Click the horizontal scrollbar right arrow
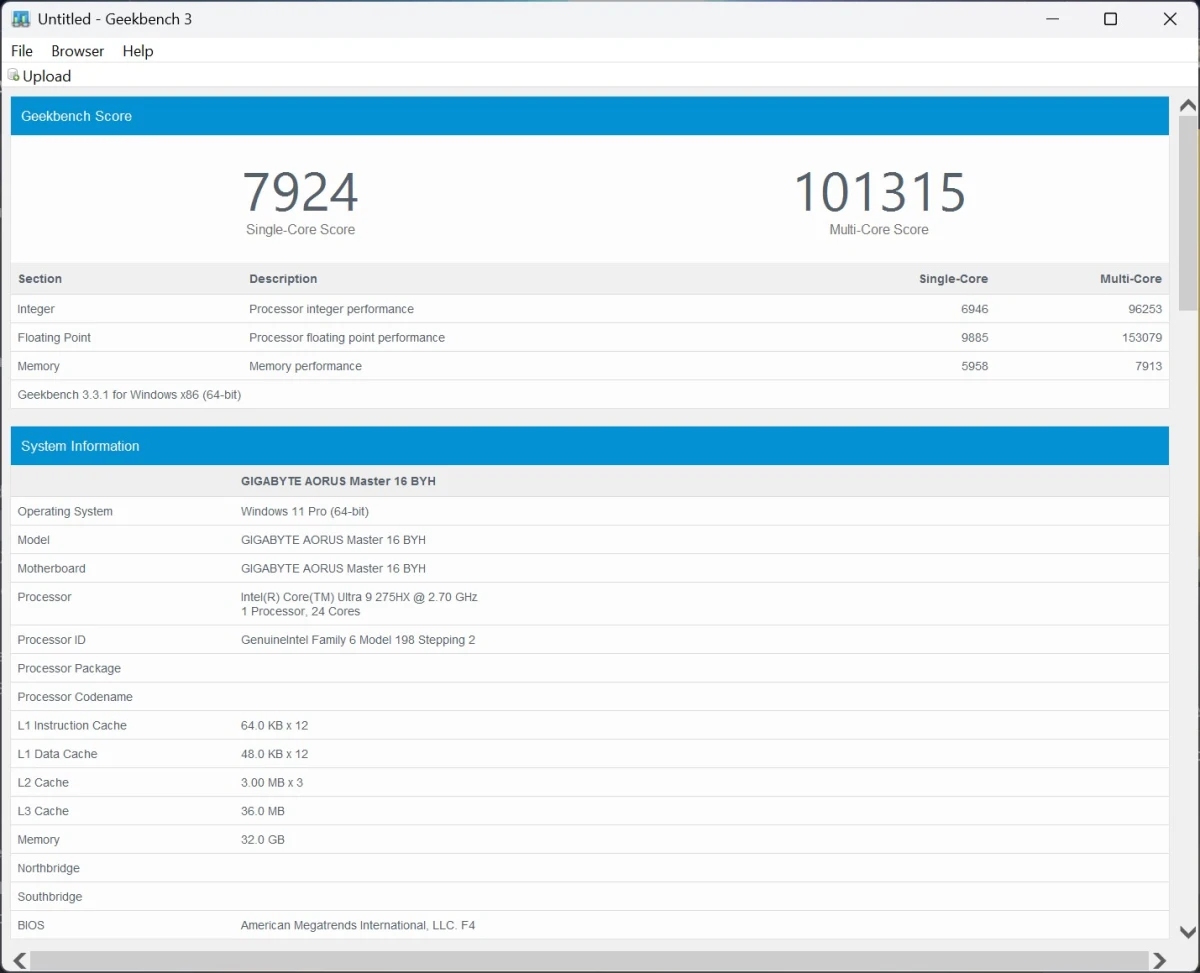The height and width of the screenshot is (973, 1200). [1159, 961]
